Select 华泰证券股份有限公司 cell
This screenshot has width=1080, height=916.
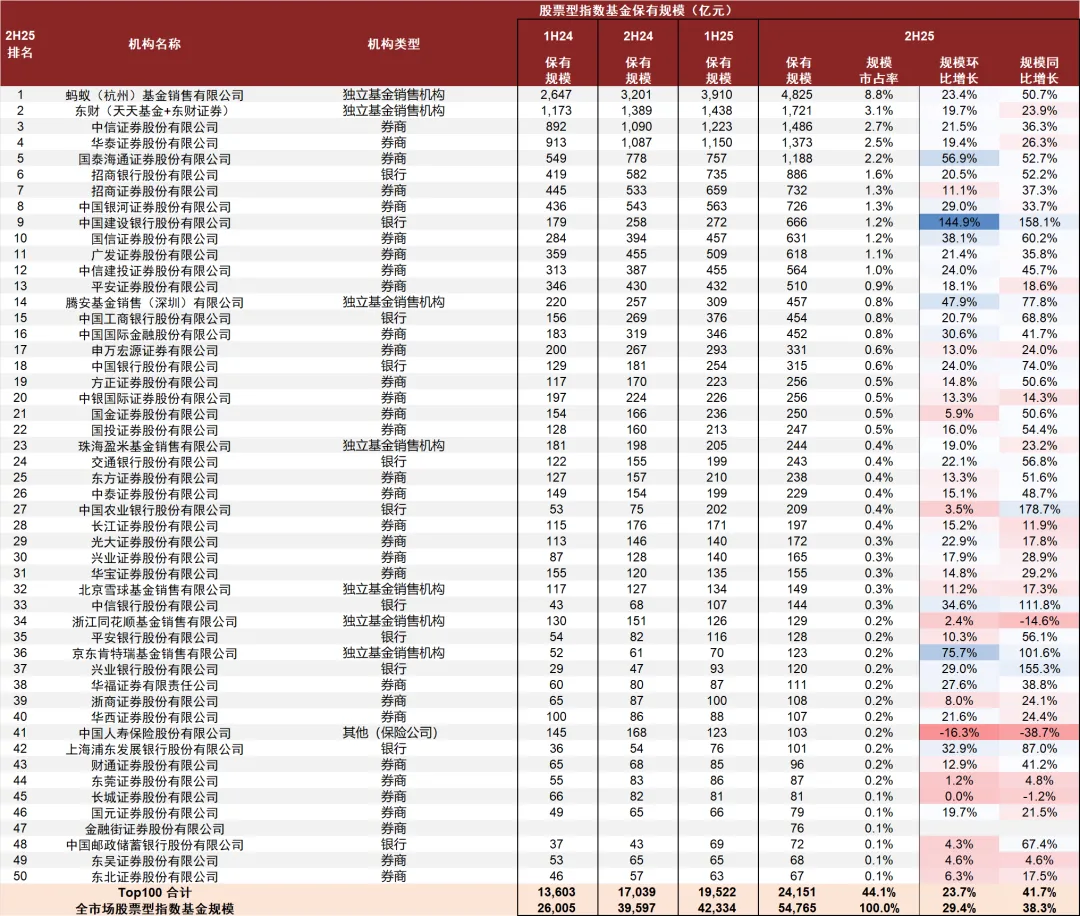point(154,143)
